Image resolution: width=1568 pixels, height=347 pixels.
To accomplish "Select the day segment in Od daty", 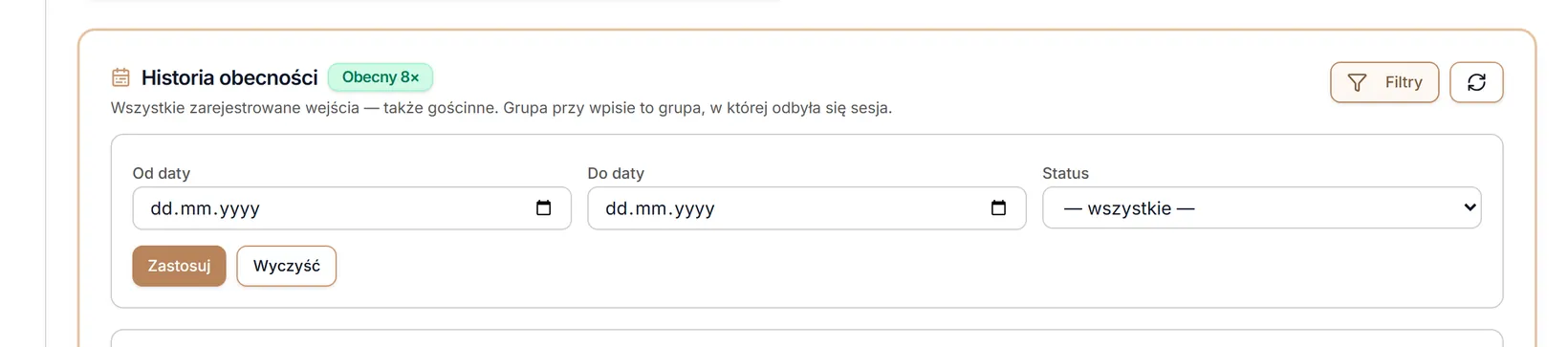I will [162, 208].
